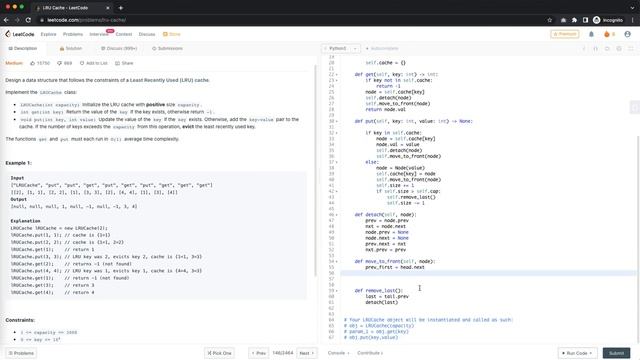Click the Premium button
The image size is (640, 360).
coord(564,34)
